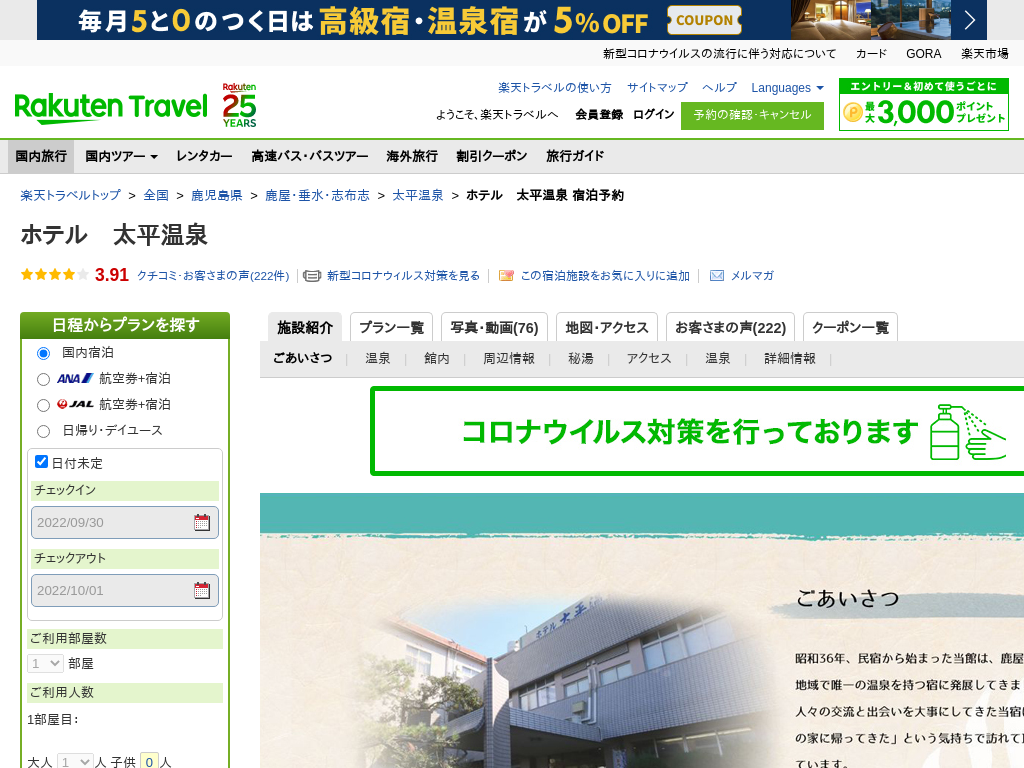The width and height of the screenshot is (1024, 768).
Task: Open the サイトマップ link
Action: 657,88
